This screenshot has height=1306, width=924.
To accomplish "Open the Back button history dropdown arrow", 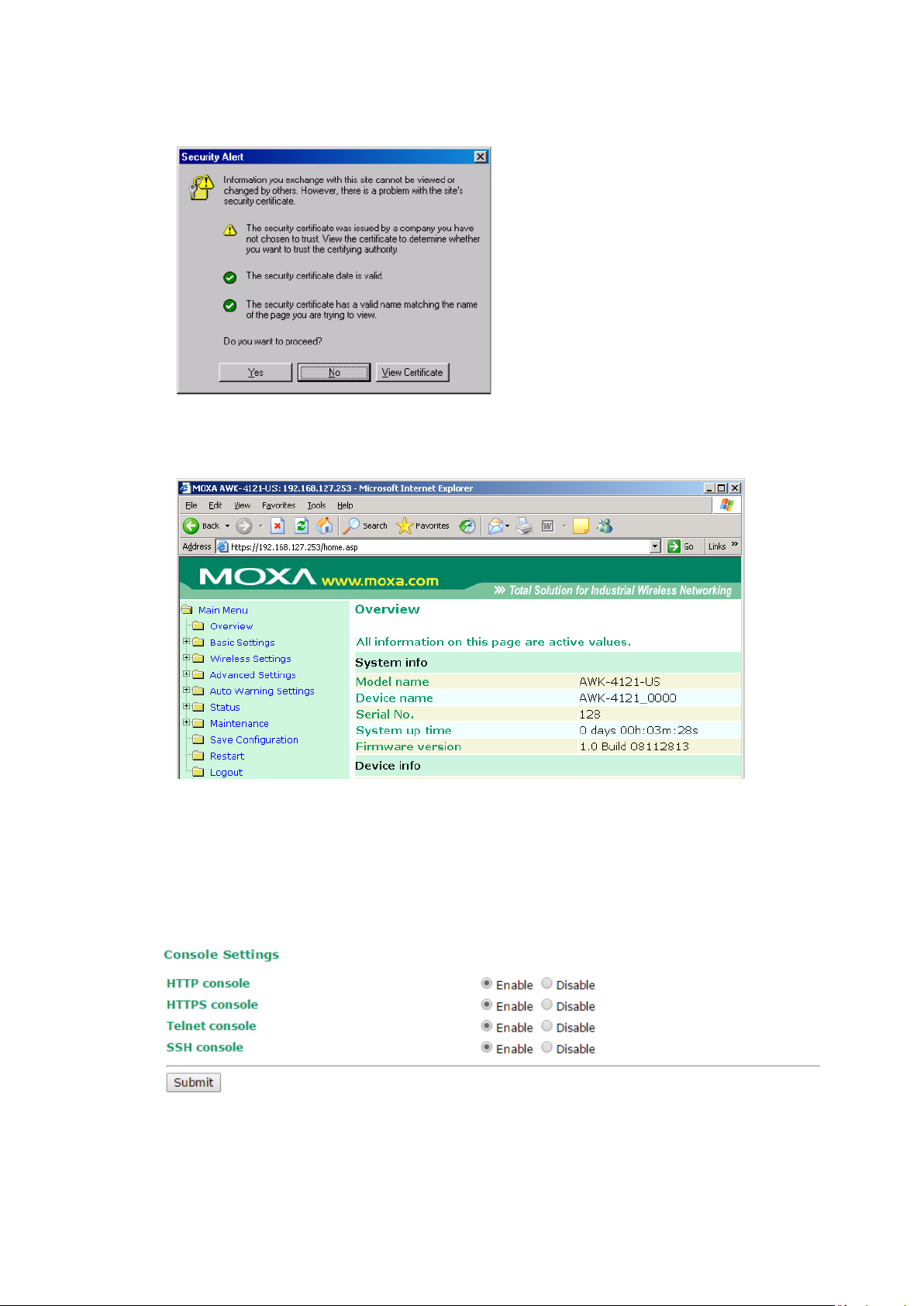I will coord(227,526).
